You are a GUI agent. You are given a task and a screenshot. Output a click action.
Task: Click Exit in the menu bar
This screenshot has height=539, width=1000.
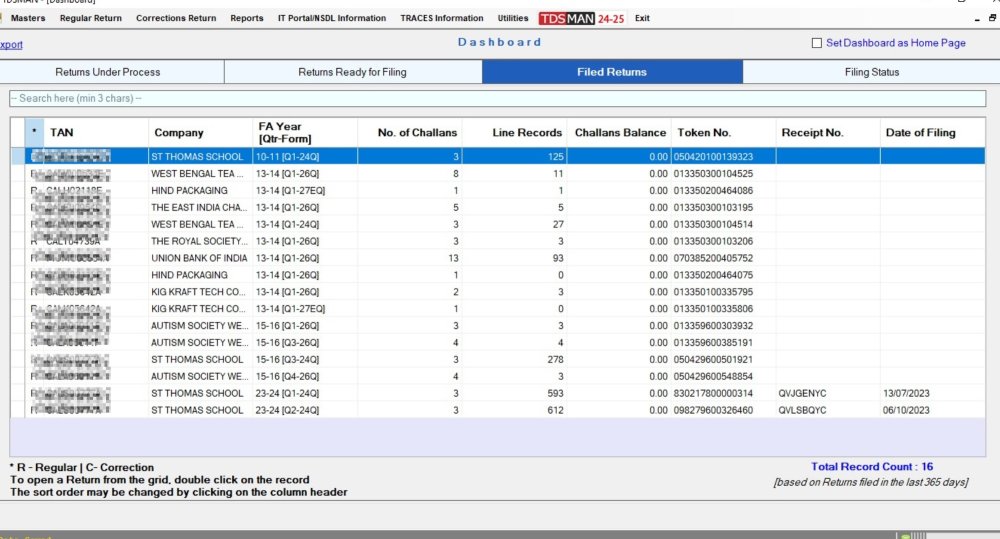[642, 18]
